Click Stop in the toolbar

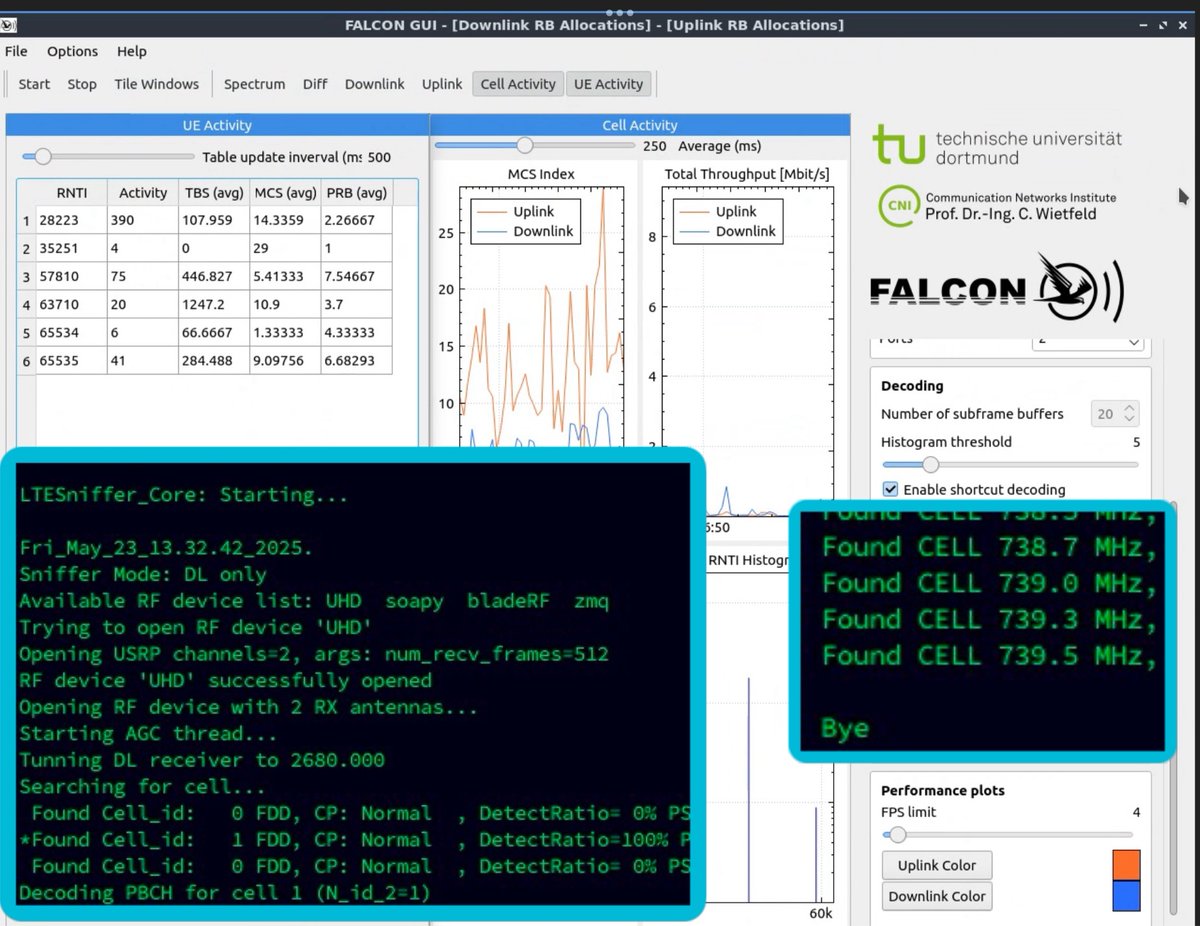82,84
